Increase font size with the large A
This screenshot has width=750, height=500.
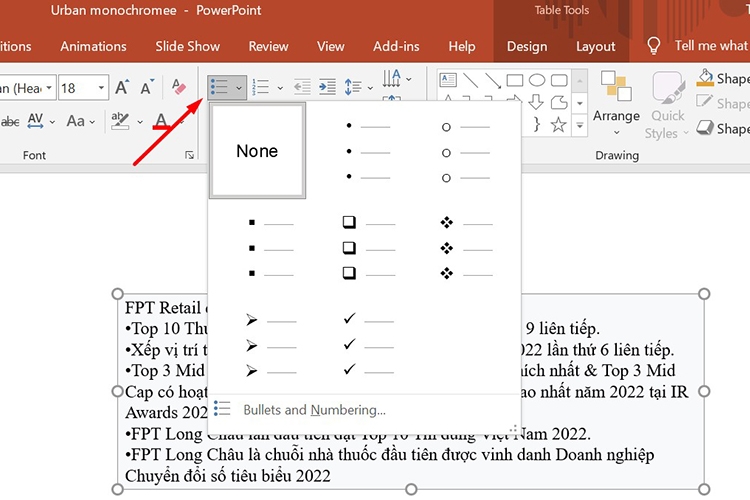coord(121,87)
